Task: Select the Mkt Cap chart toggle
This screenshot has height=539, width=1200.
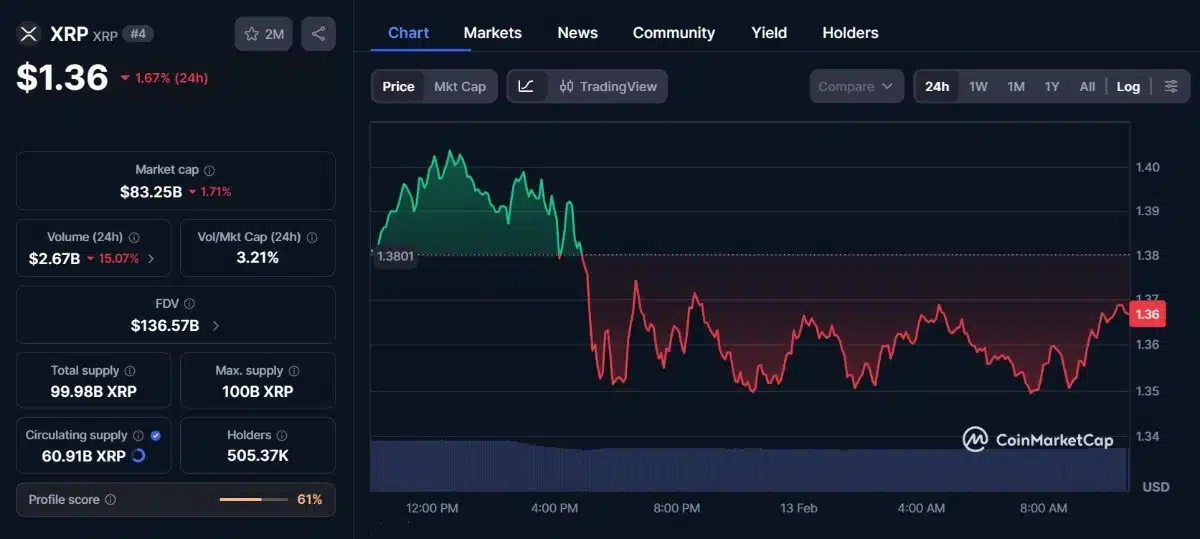Action: [x=460, y=86]
